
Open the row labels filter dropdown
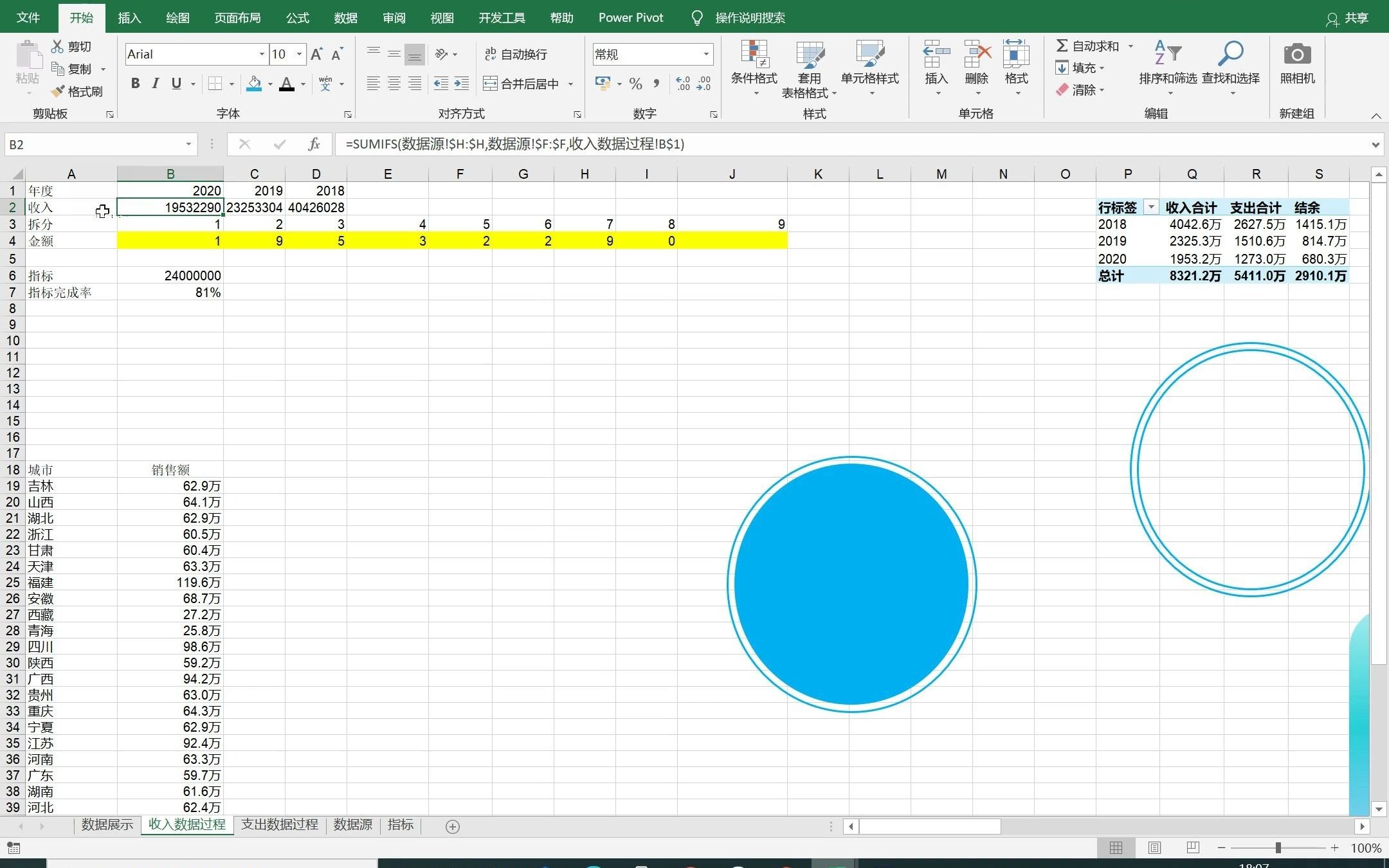(x=1151, y=207)
